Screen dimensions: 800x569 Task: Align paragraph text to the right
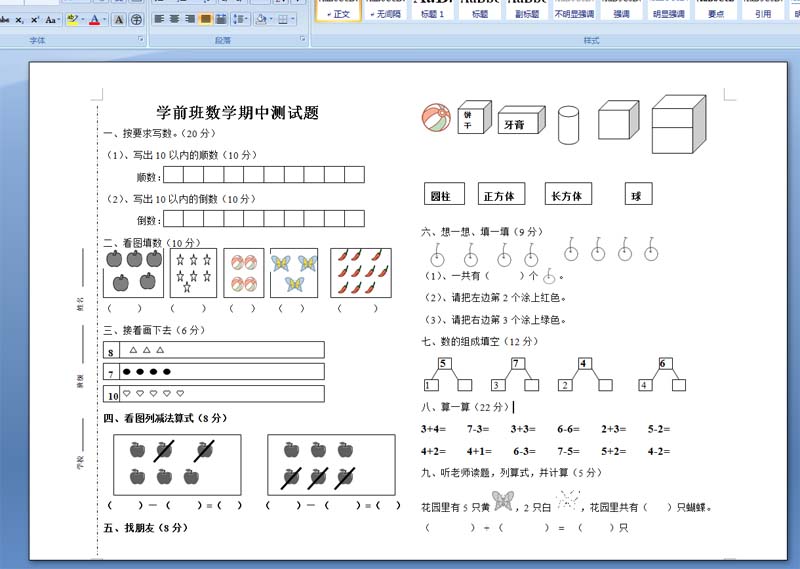click(190, 19)
